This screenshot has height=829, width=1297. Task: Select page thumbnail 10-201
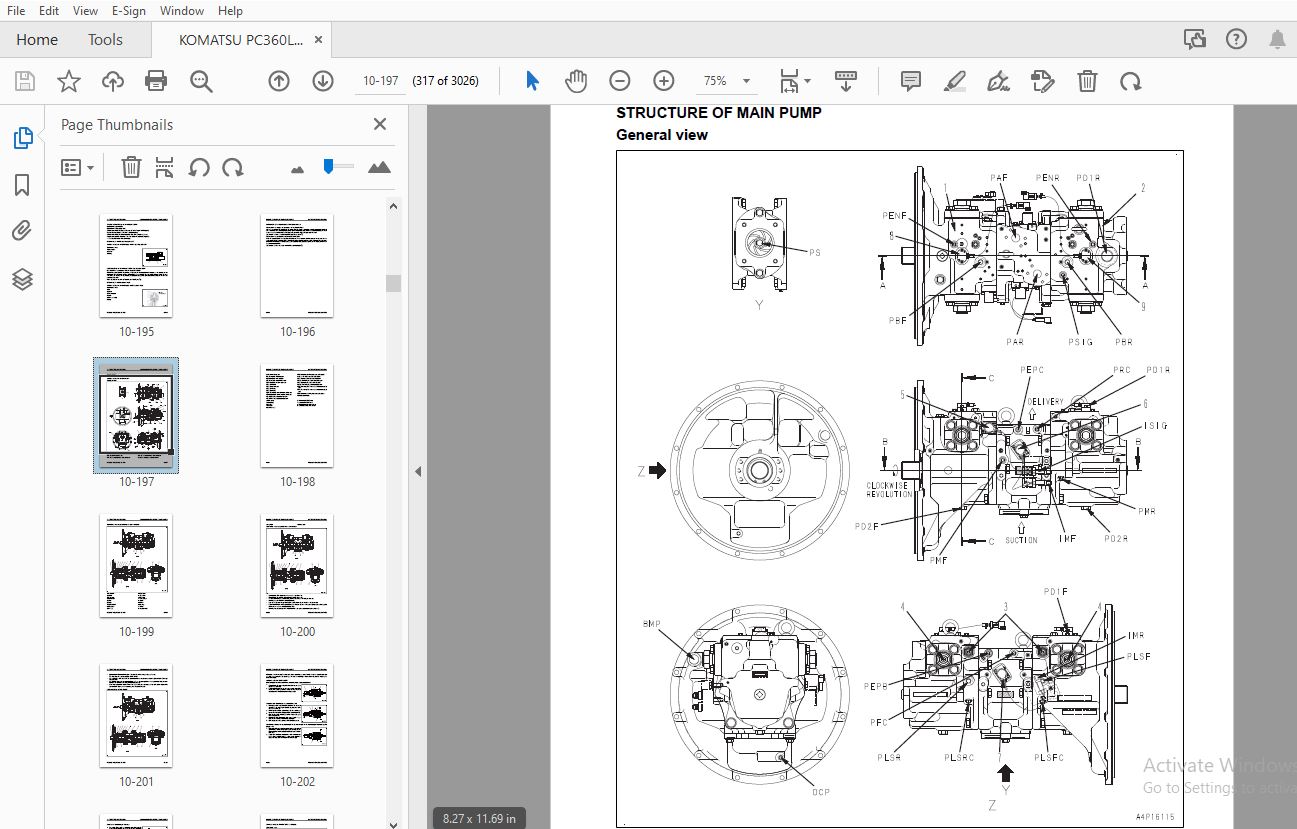coord(136,716)
